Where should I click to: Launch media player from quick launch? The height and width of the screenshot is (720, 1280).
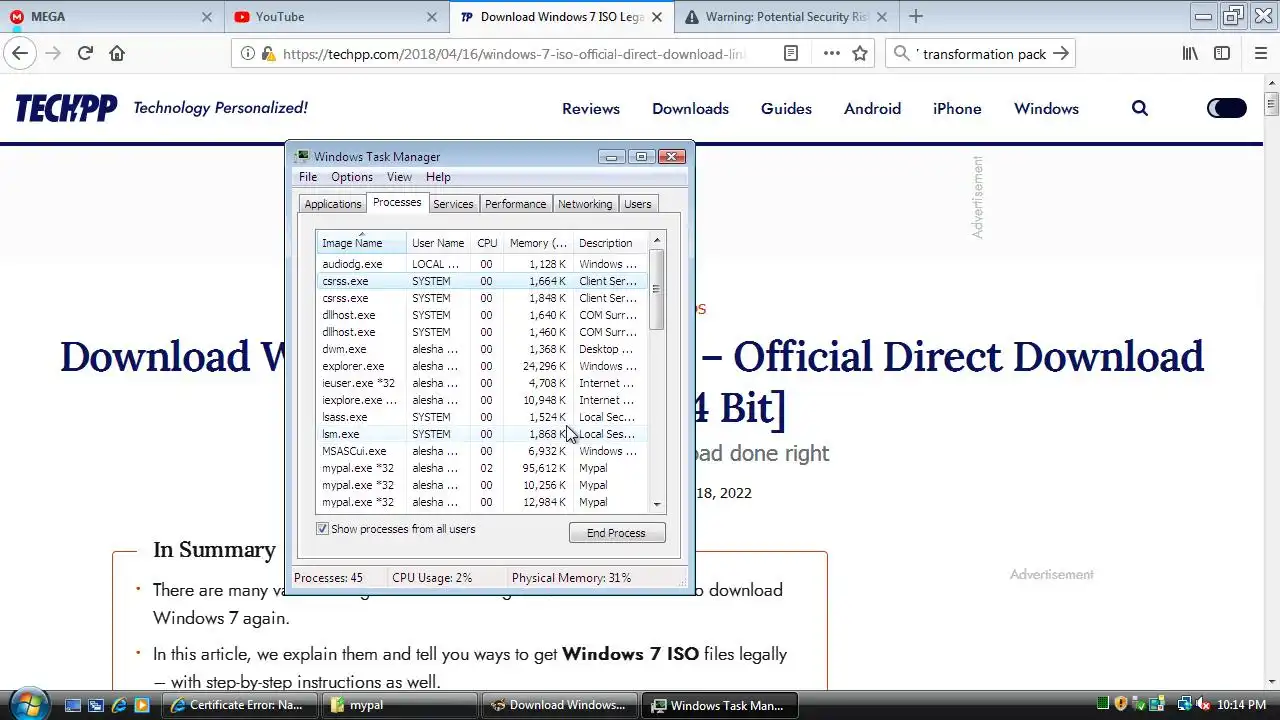[x=142, y=705]
